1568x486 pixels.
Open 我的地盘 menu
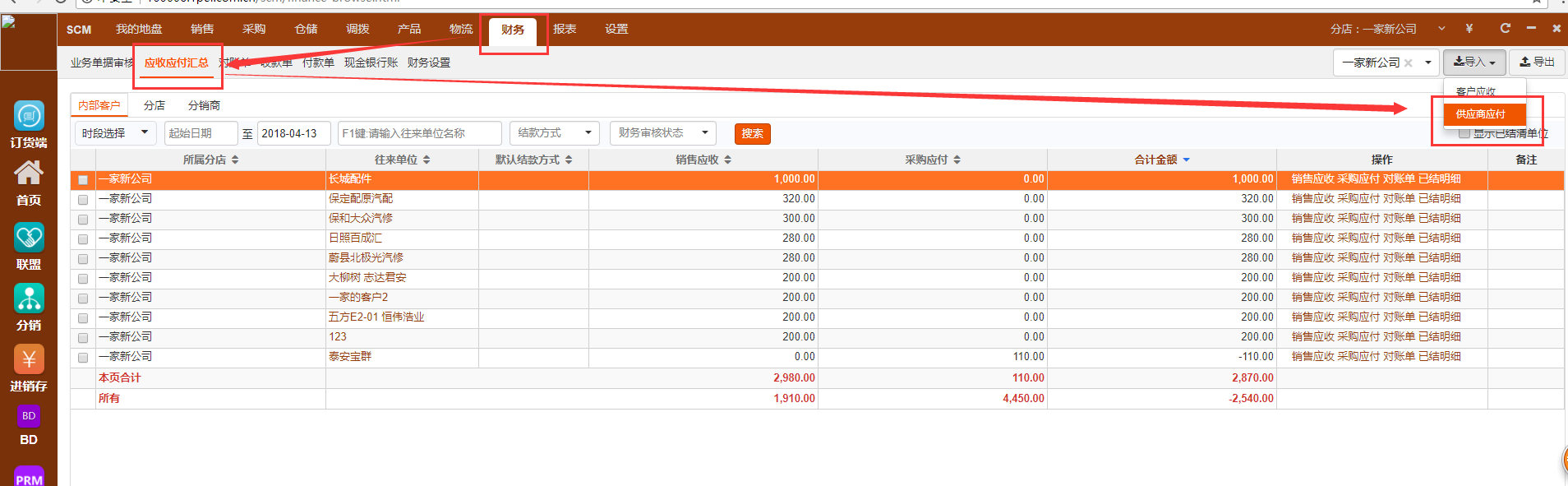pos(139,30)
